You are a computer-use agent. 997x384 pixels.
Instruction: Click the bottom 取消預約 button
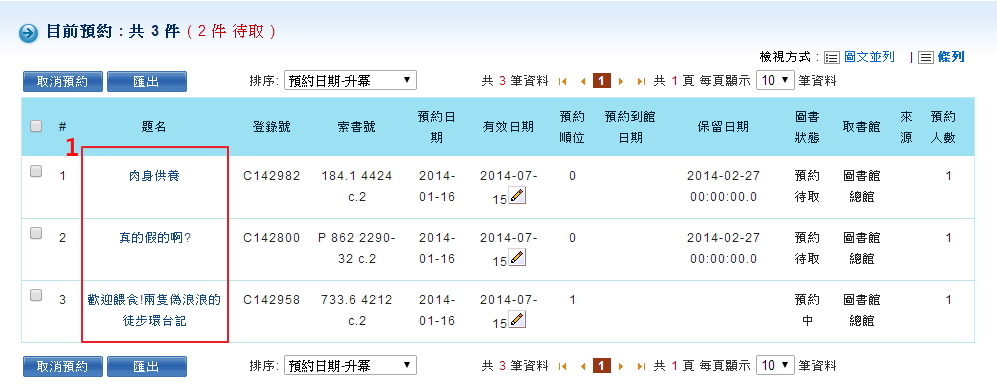pos(62,366)
